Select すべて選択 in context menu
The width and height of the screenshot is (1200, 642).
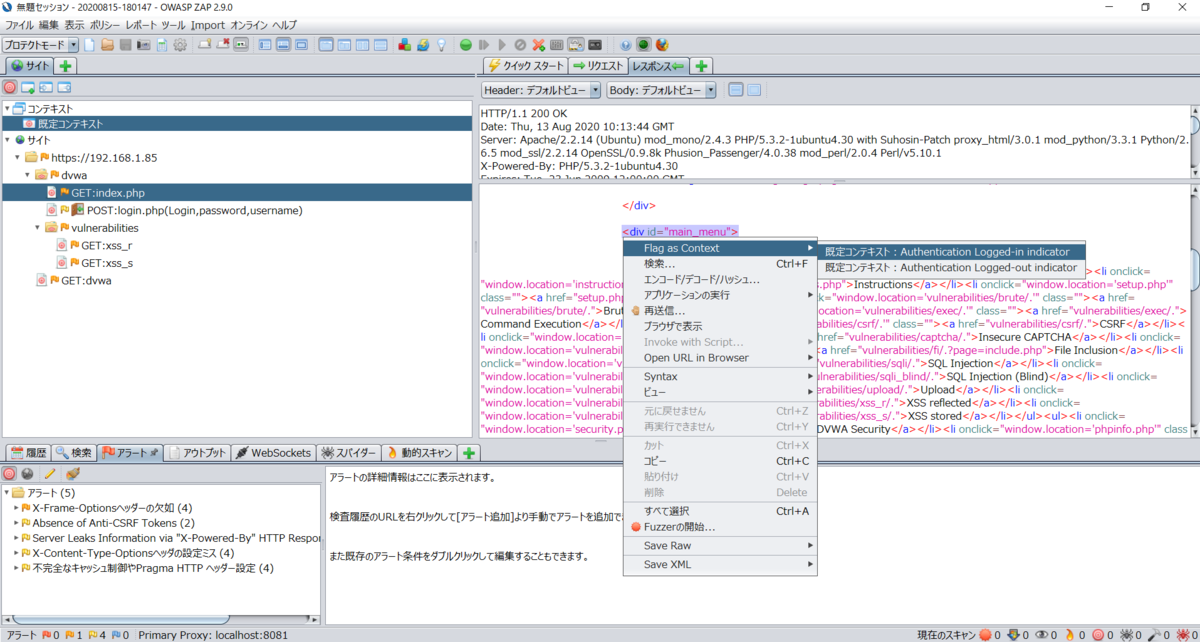(x=720, y=511)
